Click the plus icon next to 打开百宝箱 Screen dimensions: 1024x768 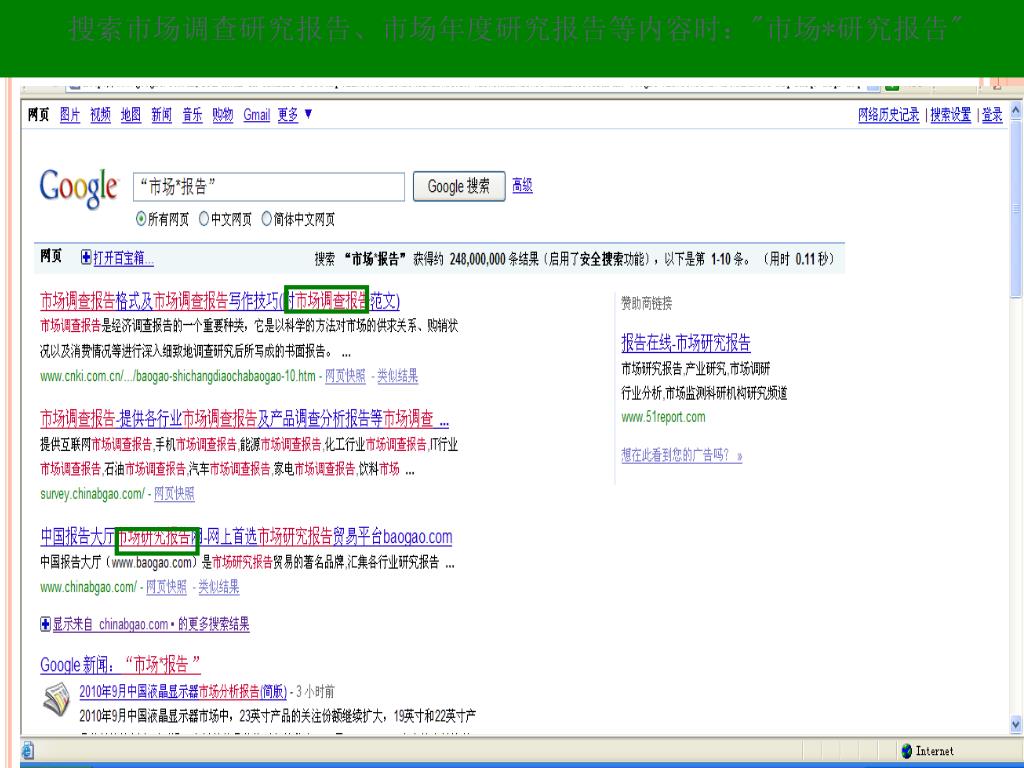coord(86,257)
